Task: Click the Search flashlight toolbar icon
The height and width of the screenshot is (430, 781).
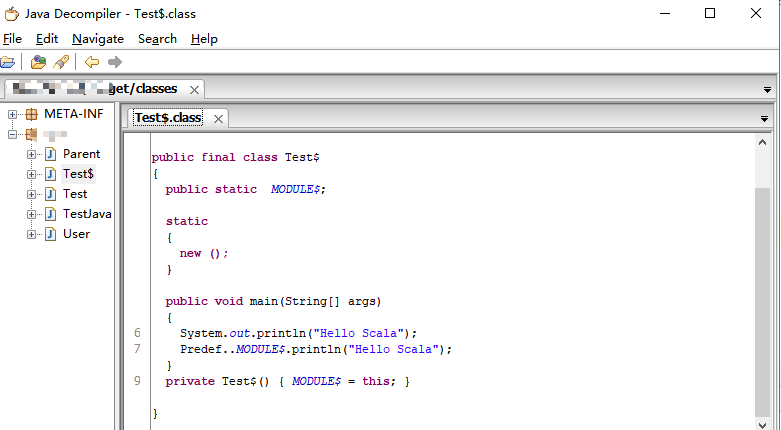Action: click(x=61, y=62)
